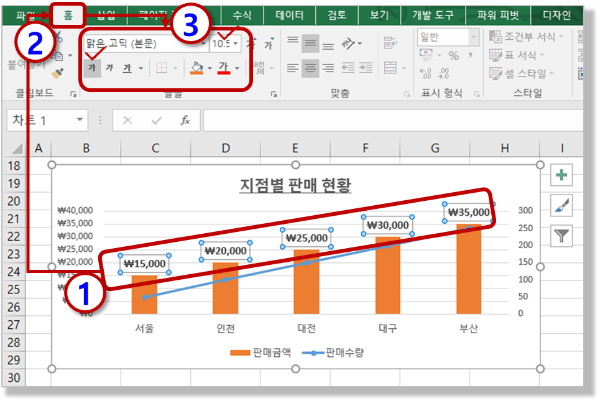Open the 클립보드 group dialog launcher
The width and height of the screenshot is (600, 401).
[x=73, y=94]
